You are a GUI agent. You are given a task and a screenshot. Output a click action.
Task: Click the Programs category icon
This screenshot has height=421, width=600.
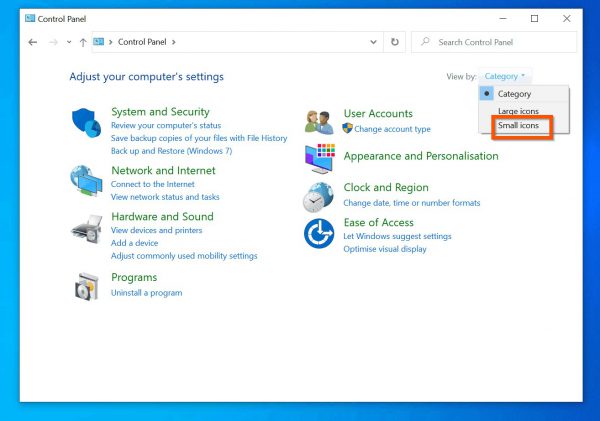pyautogui.click(x=87, y=286)
